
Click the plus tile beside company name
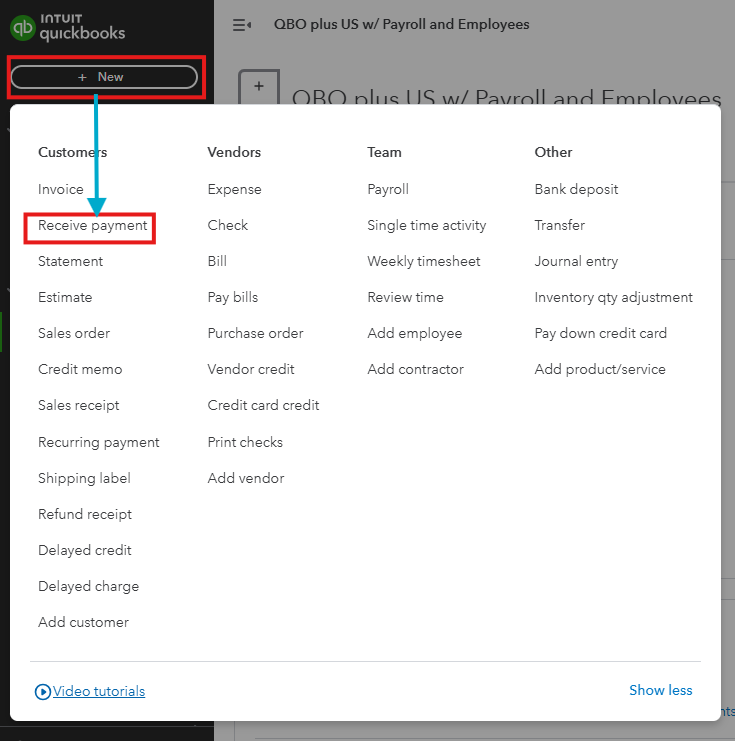[x=259, y=87]
